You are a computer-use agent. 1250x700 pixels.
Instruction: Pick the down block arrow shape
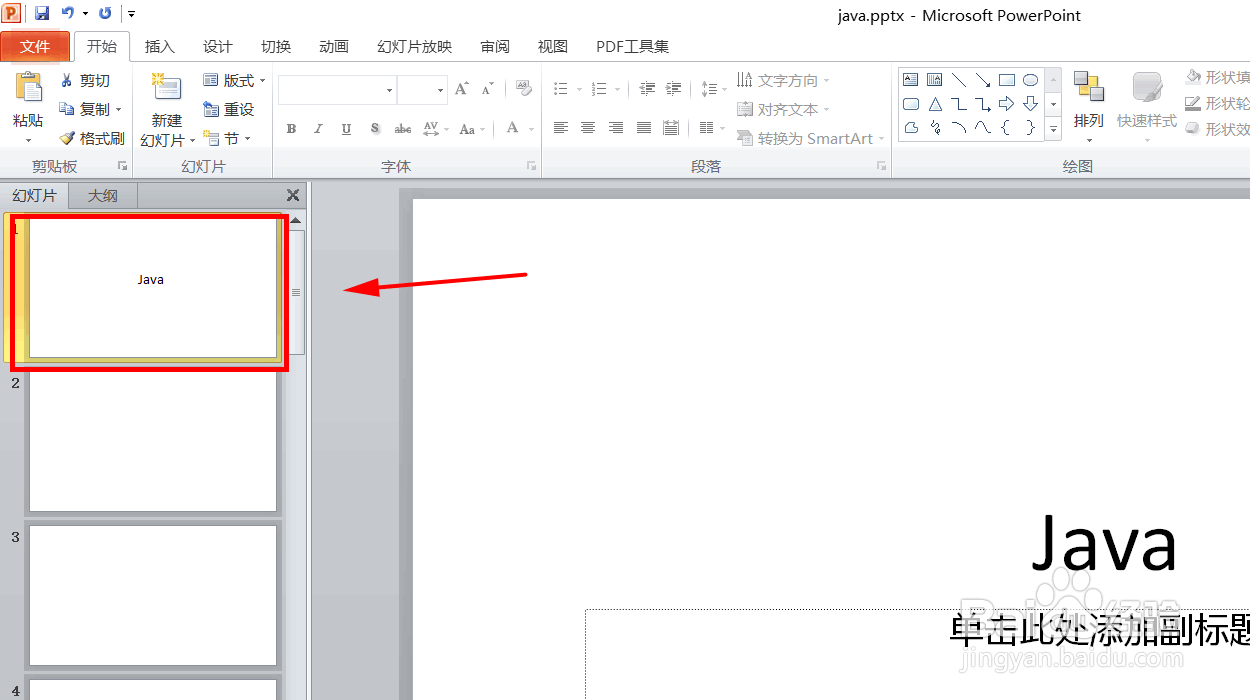click(x=1031, y=104)
